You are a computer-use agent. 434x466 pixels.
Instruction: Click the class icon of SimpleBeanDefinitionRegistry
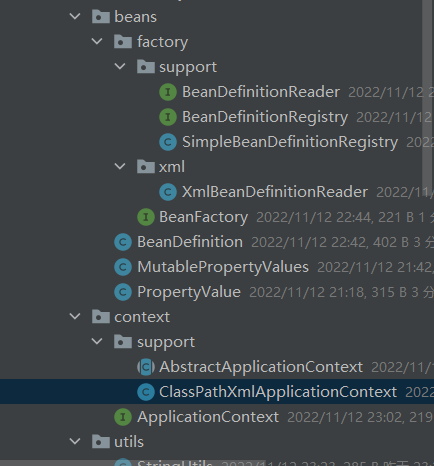tap(168, 142)
